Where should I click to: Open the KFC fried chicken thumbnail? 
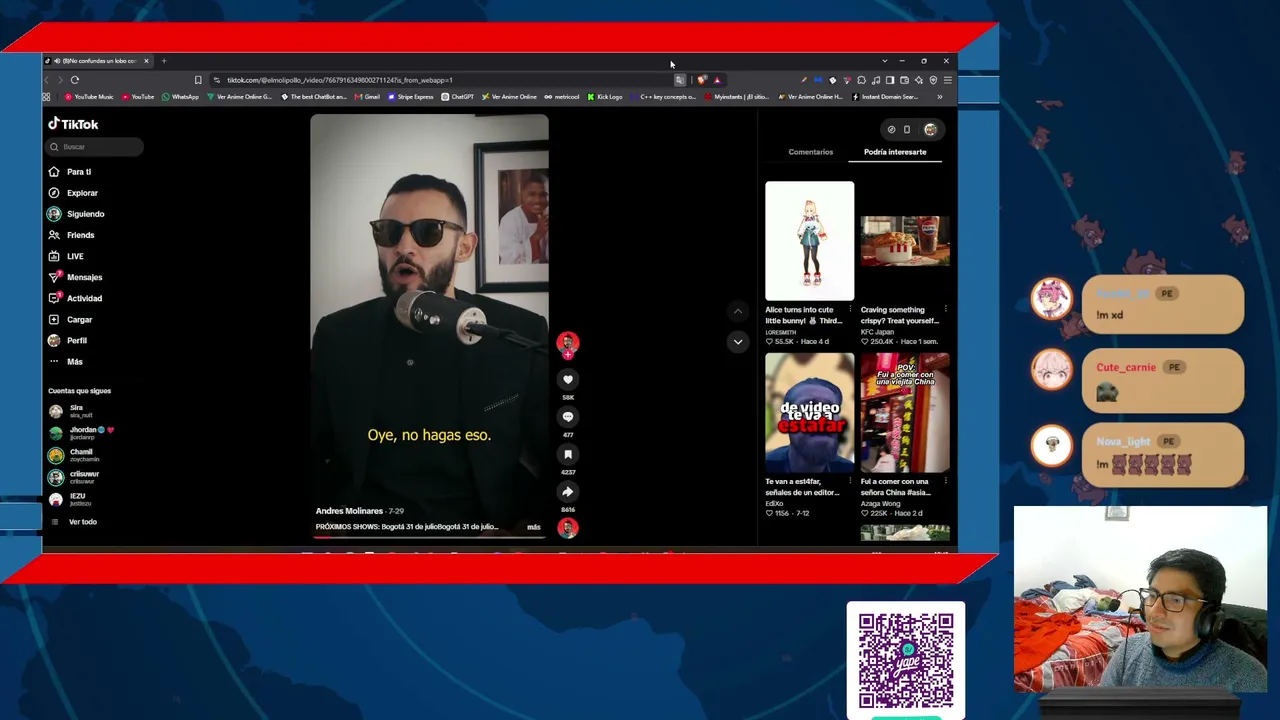point(905,241)
